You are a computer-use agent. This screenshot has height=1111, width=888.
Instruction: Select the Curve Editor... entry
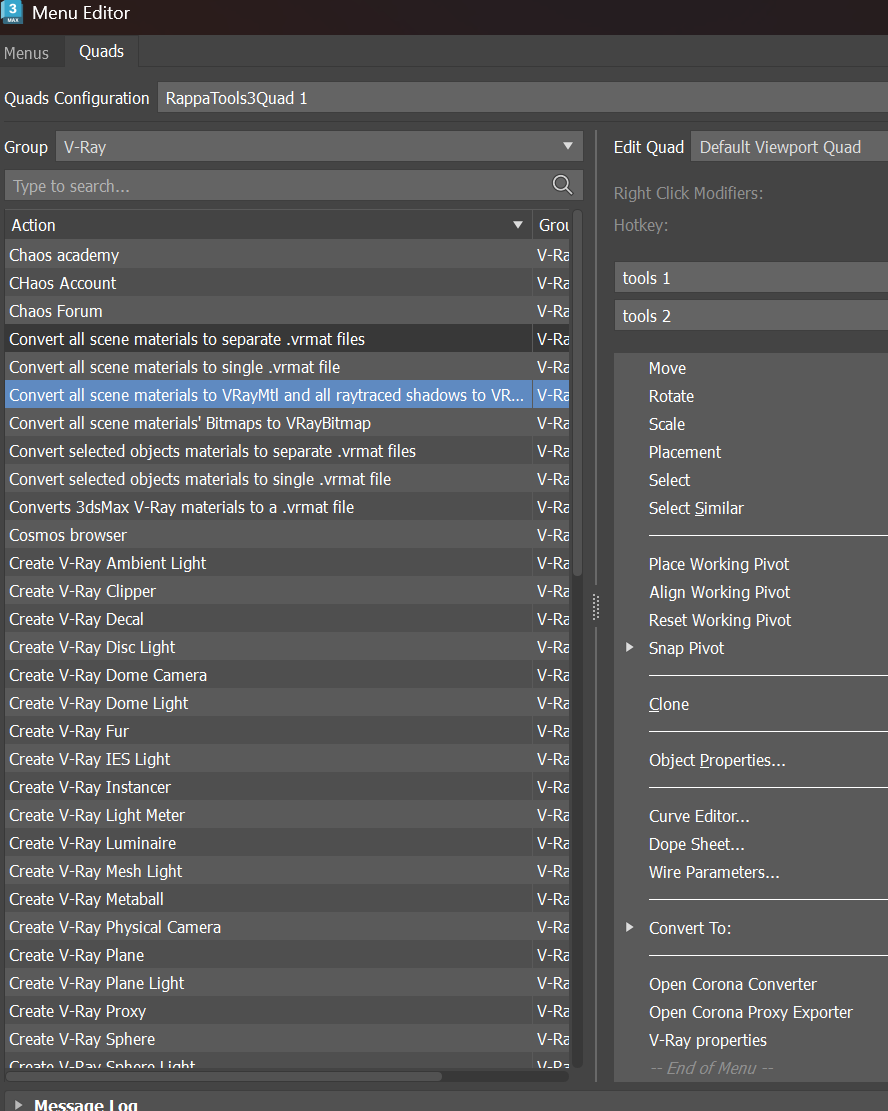[x=699, y=816]
